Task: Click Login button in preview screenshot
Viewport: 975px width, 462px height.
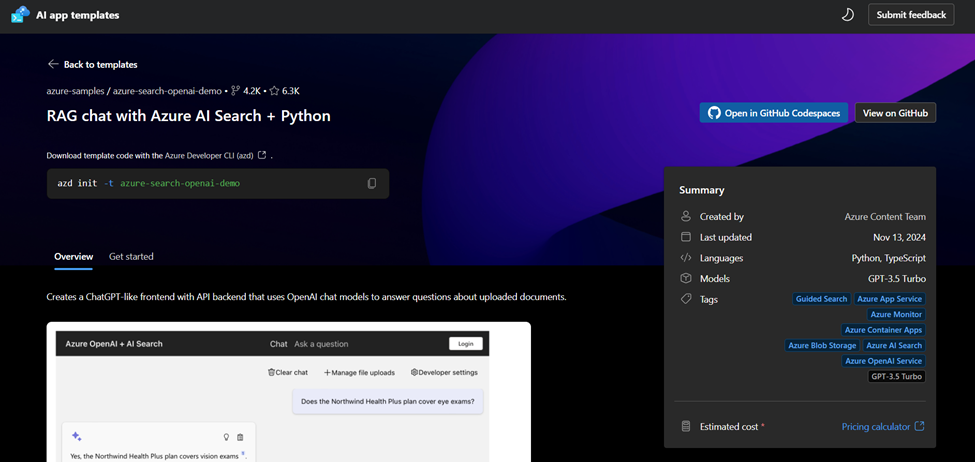Action: point(466,343)
